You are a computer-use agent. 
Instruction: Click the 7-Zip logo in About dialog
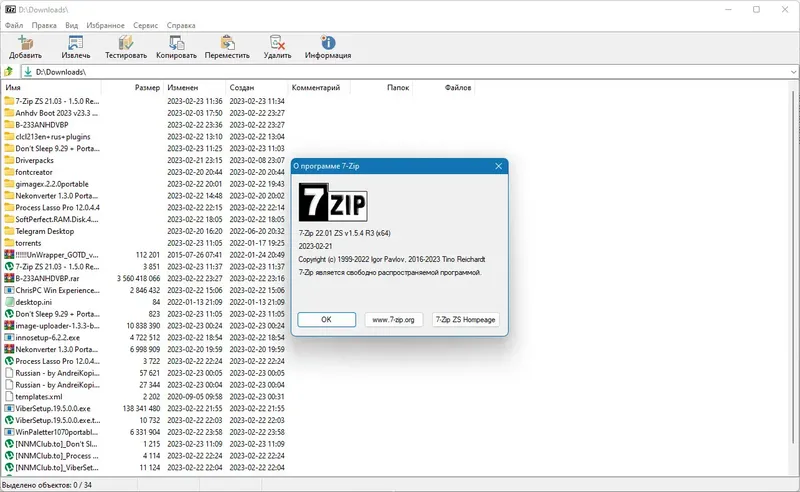click(333, 202)
